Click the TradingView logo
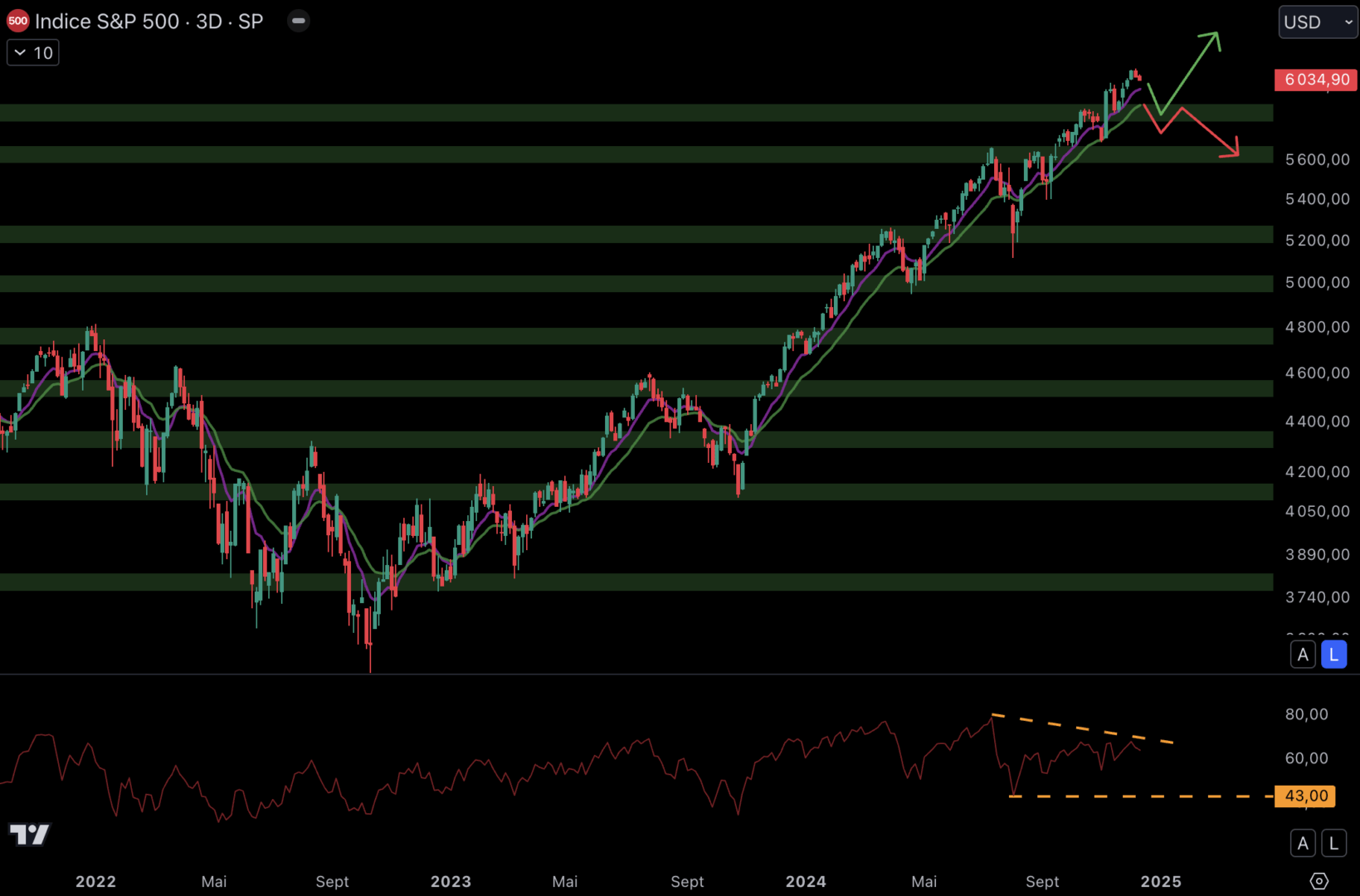Screen dimensions: 1360x896 click(29, 834)
